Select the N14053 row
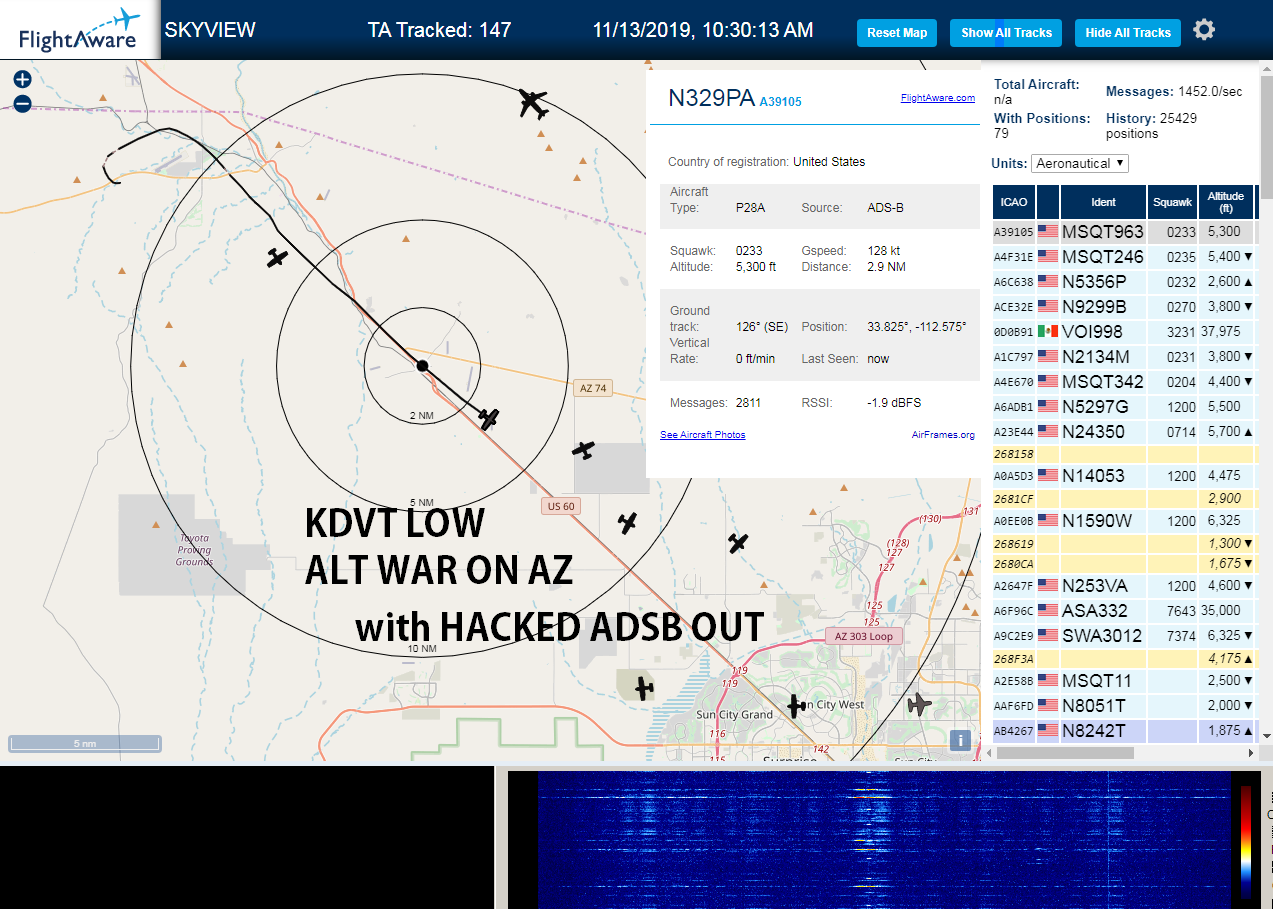Image resolution: width=1273 pixels, height=909 pixels. [1124, 476]
